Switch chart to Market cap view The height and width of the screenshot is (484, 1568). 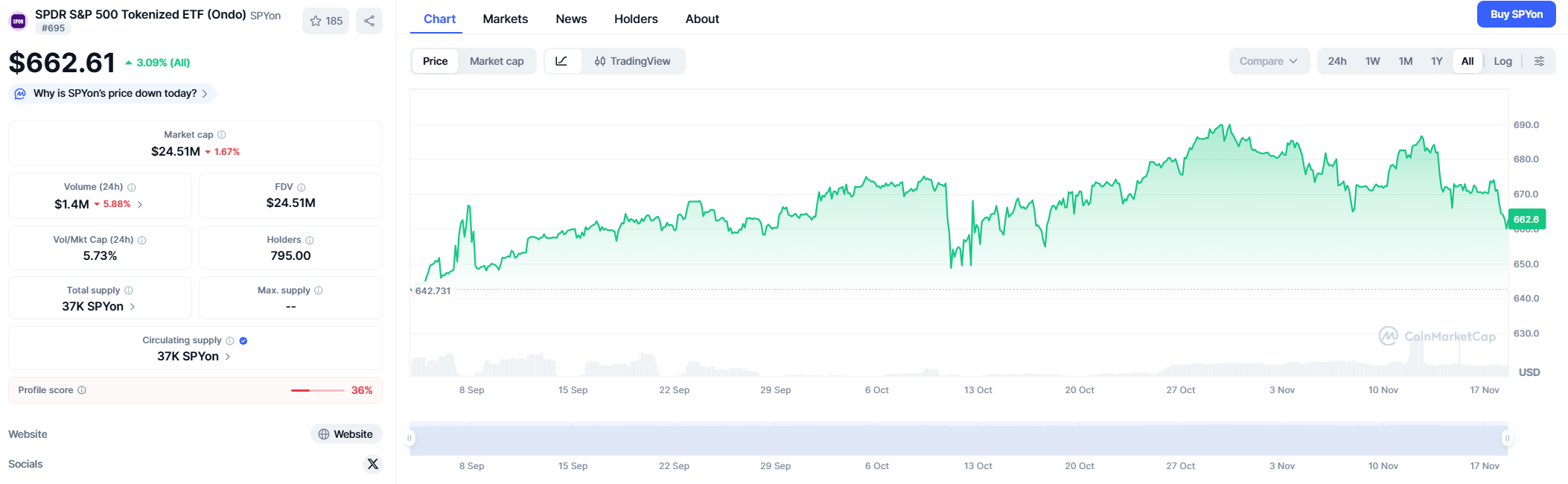tap(497, 61)
